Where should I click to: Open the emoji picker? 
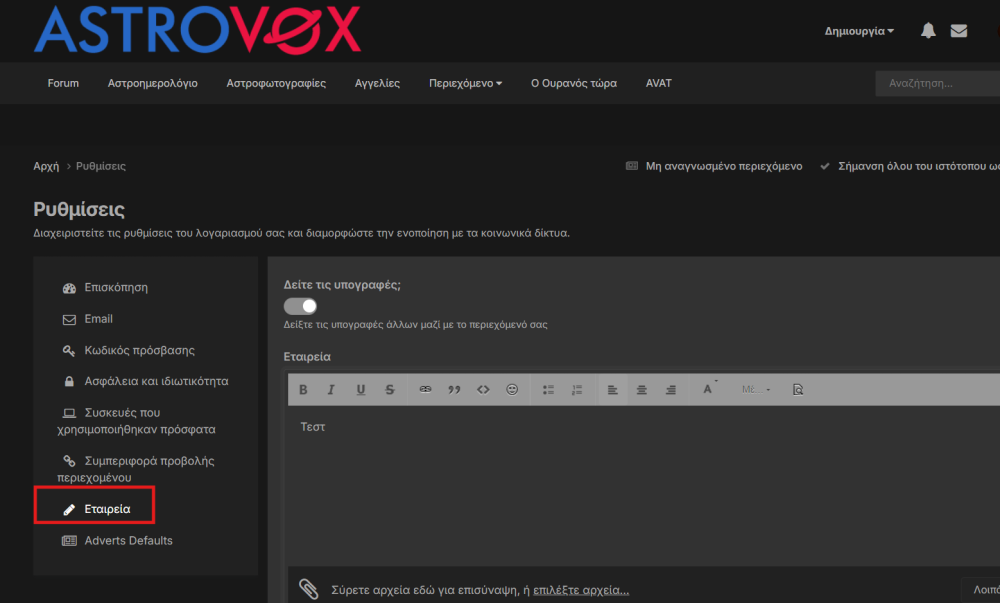512,390
